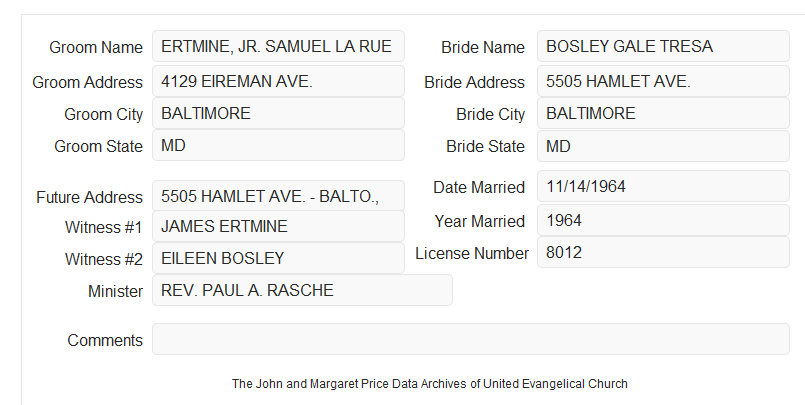Focus the License Number field

tap(663, 252)
